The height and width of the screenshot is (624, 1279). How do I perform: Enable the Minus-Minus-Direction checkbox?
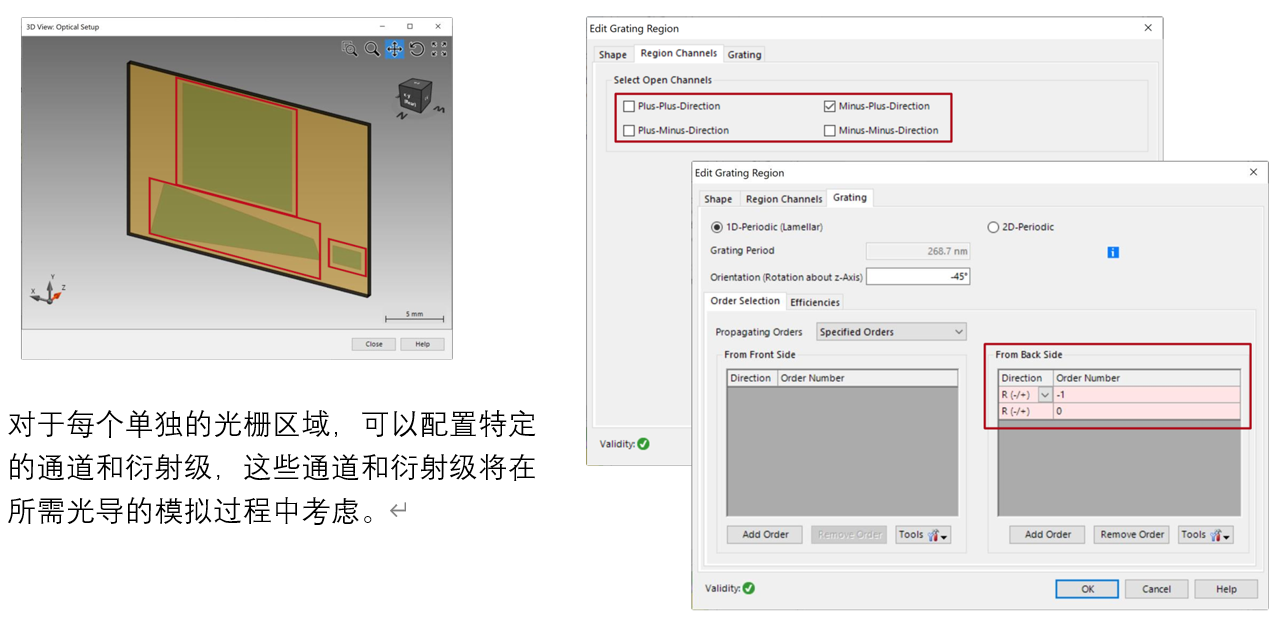(829, 130)
